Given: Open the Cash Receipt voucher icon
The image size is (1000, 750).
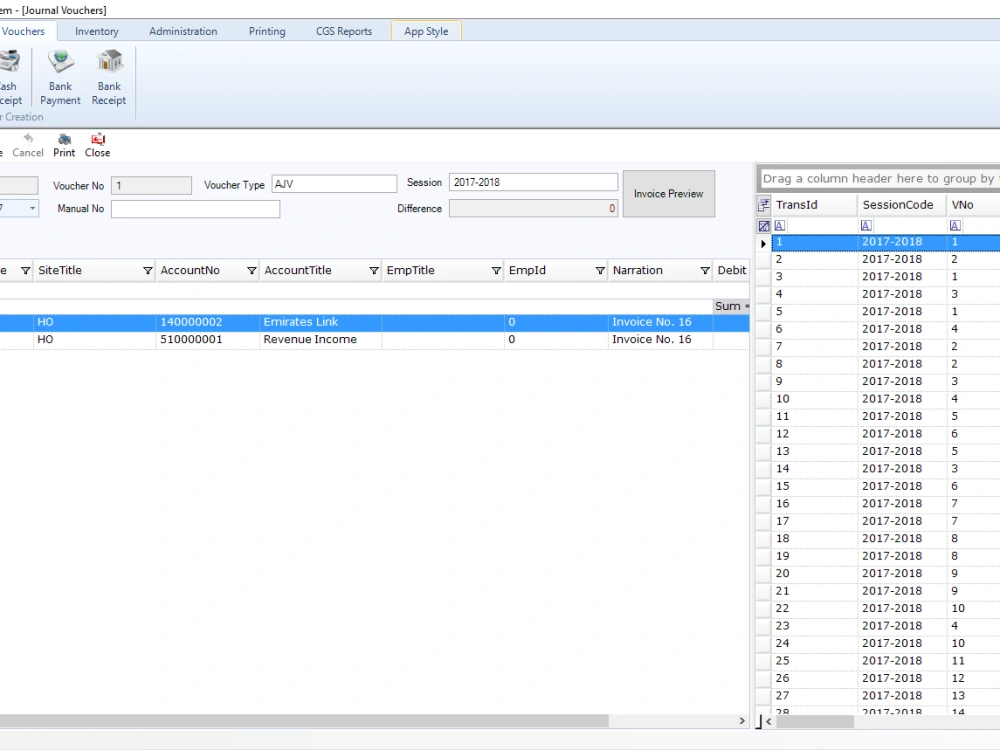Looking at the screenshot, I should tap(10, 77).
